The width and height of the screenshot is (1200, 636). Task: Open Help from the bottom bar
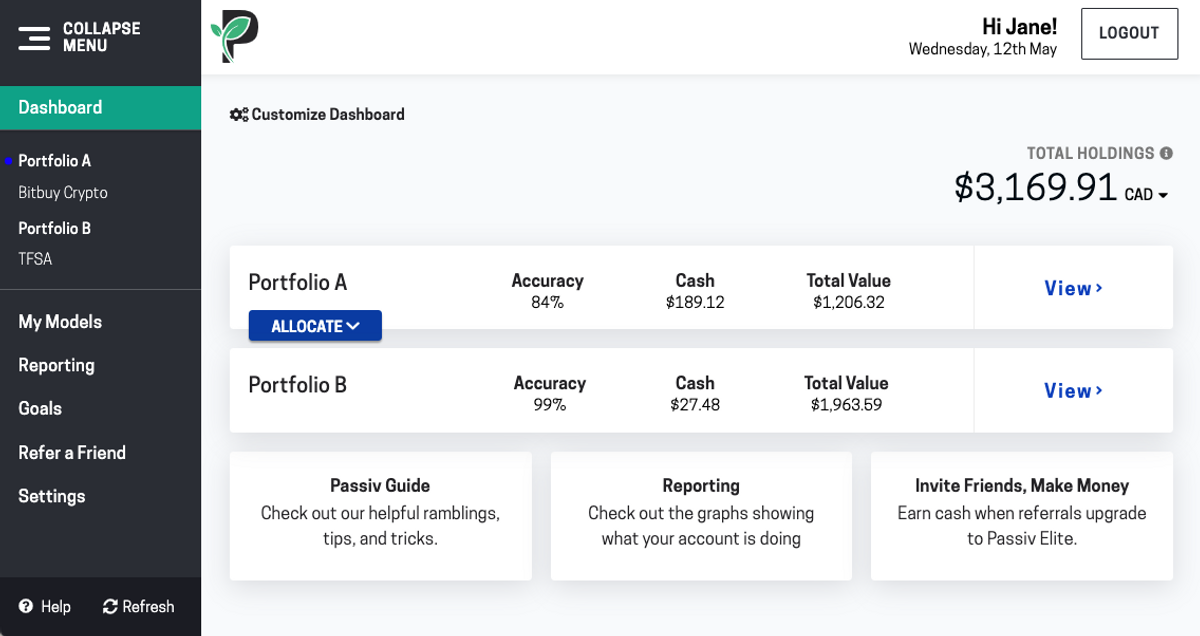(x=44, y=606)
